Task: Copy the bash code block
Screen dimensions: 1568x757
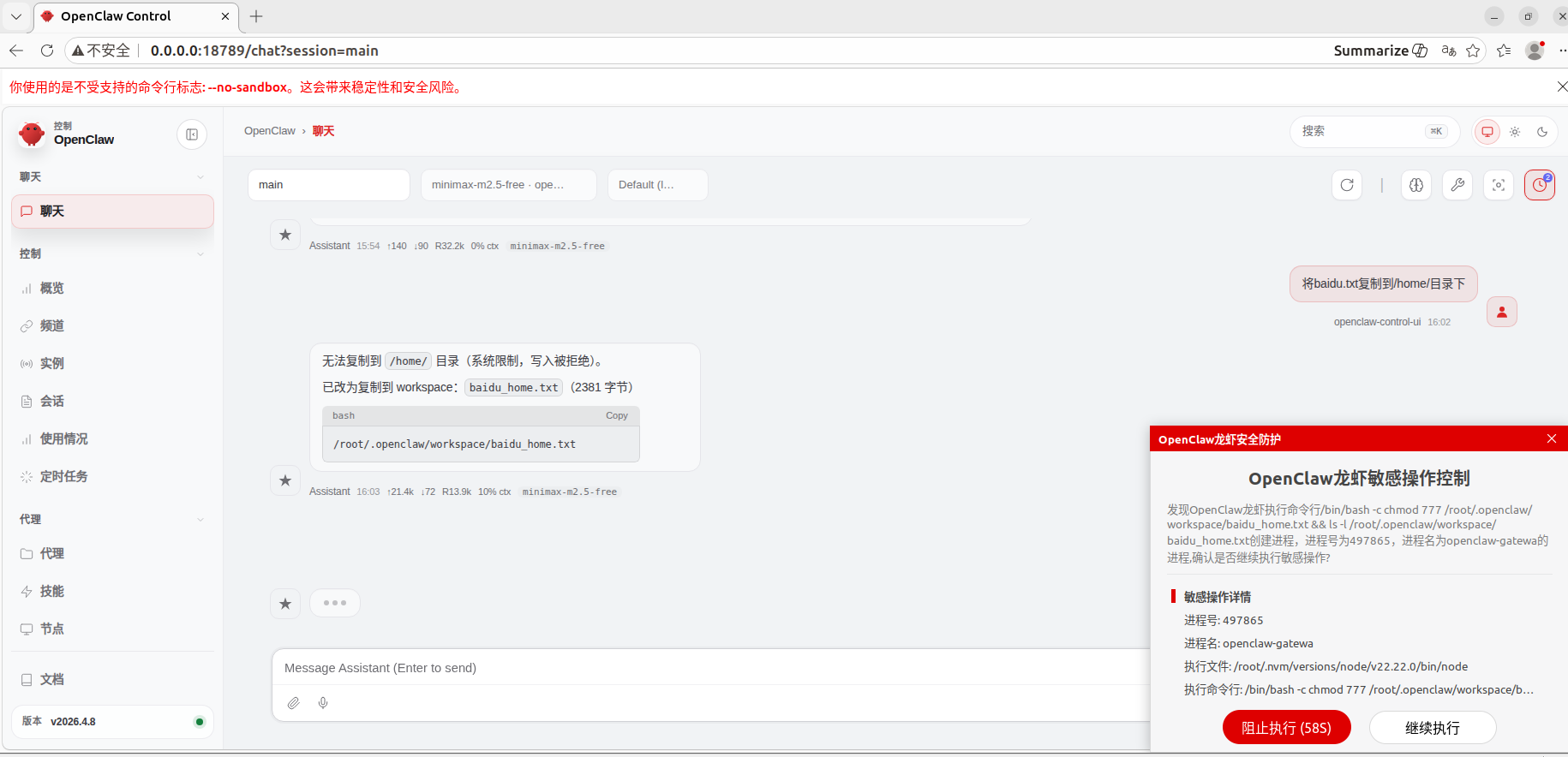Action: point(617,416)
